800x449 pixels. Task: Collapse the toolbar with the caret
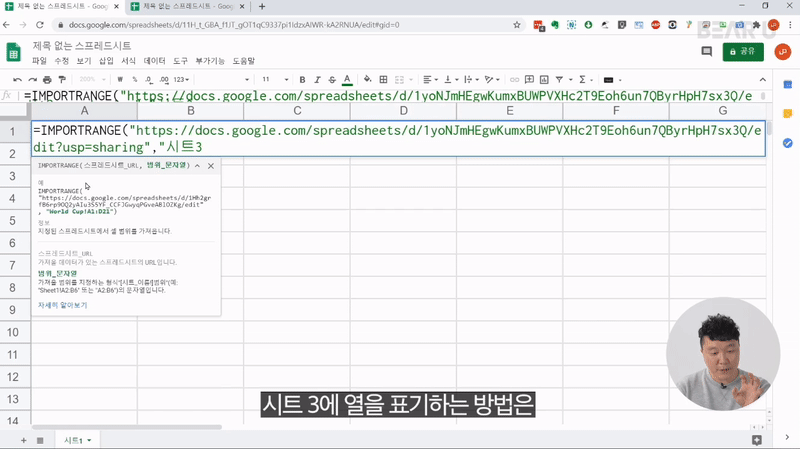tap(763, 80)
